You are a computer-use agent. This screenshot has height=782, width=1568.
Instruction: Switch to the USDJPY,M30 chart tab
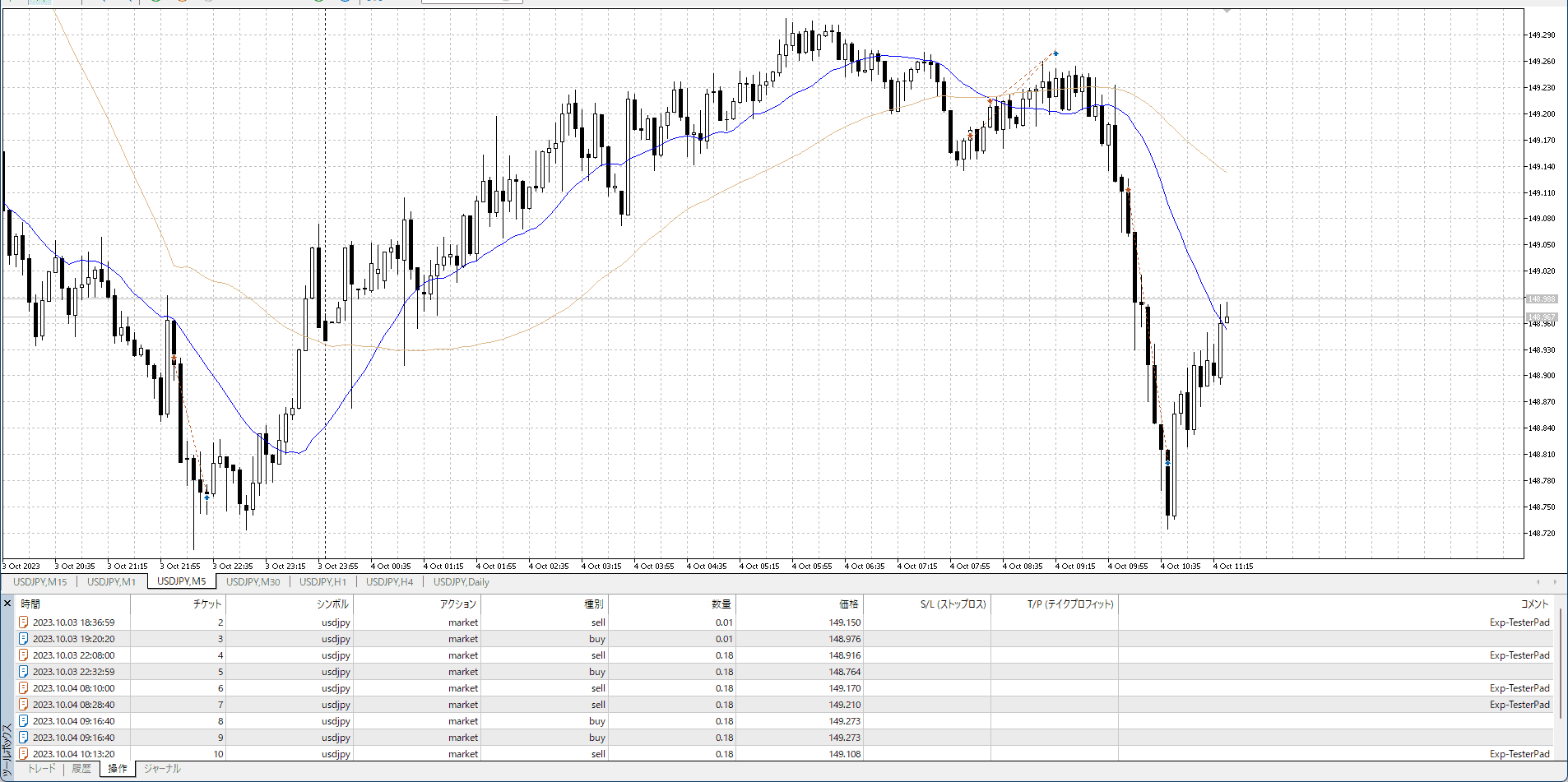[253, 582]
